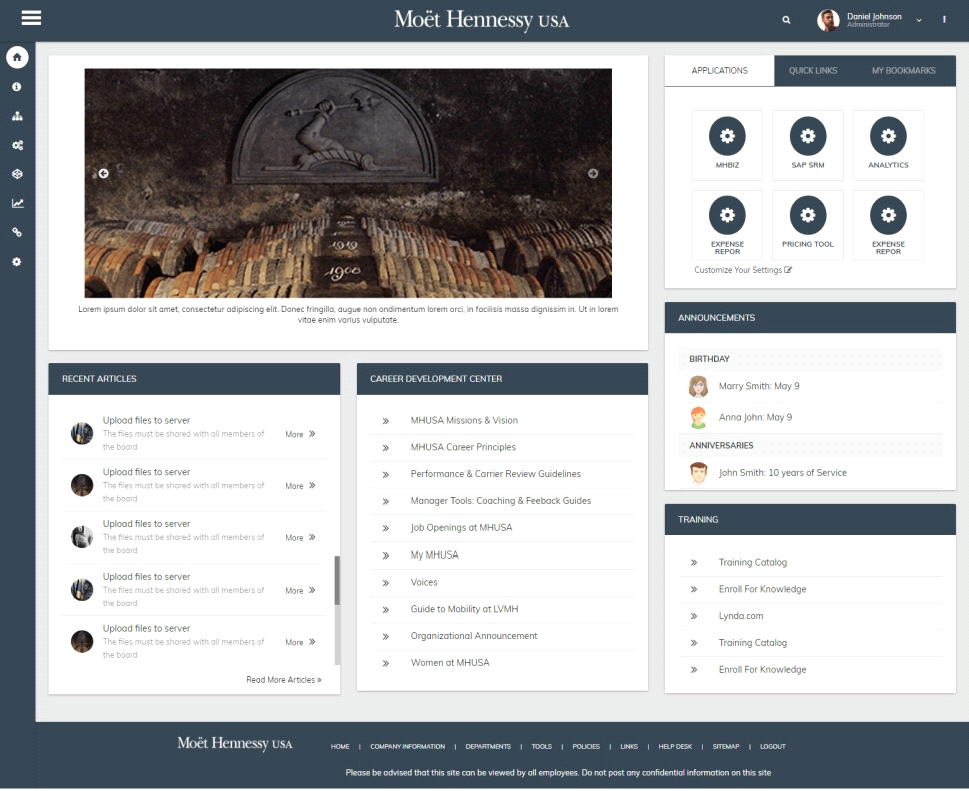The image size is (969, 791).
Task: Click the search magnifier icon
Action: pos(786,20)
